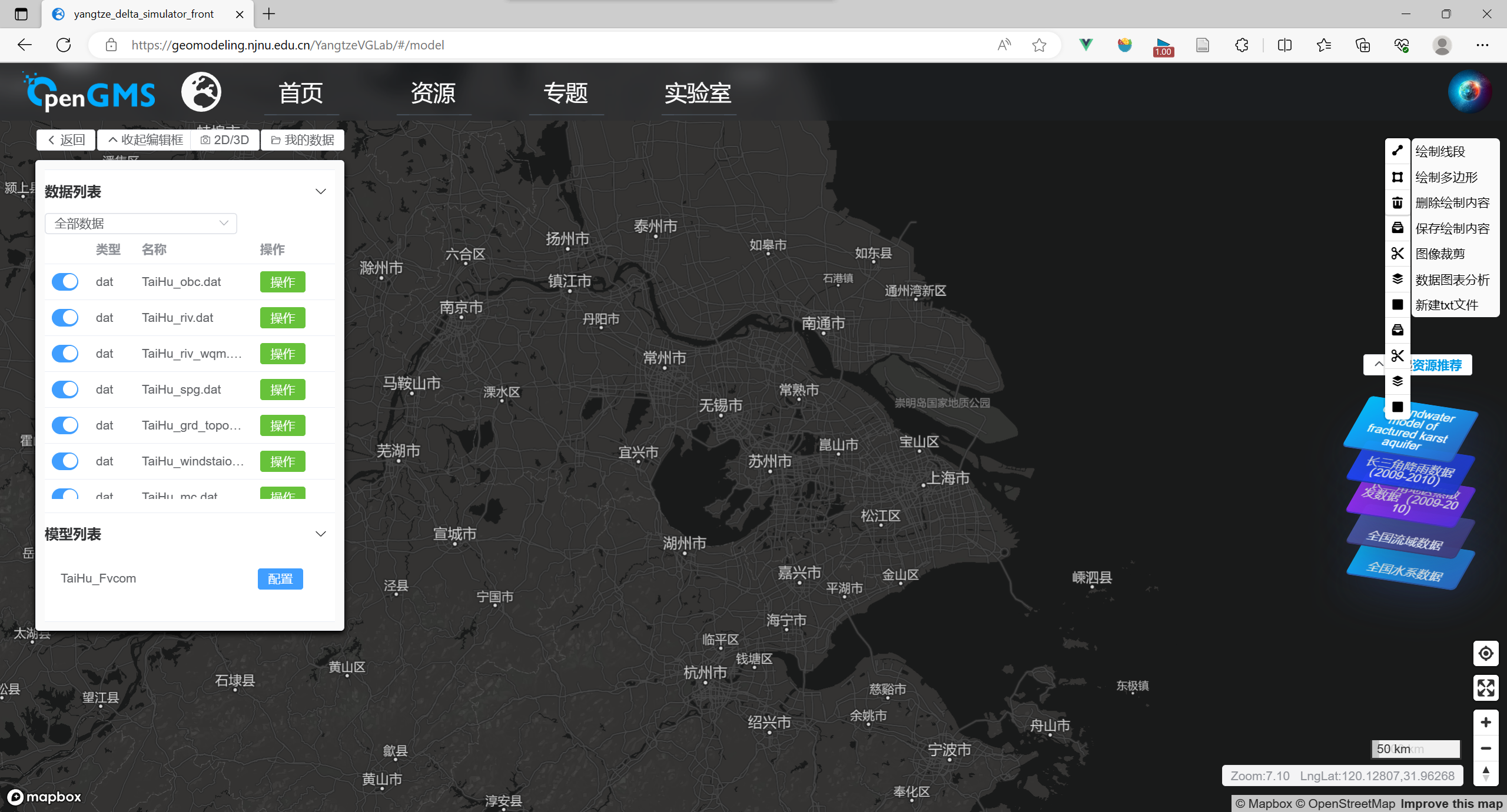Click 配置 button for TaiHu_Fvcom

click(280, 579)
